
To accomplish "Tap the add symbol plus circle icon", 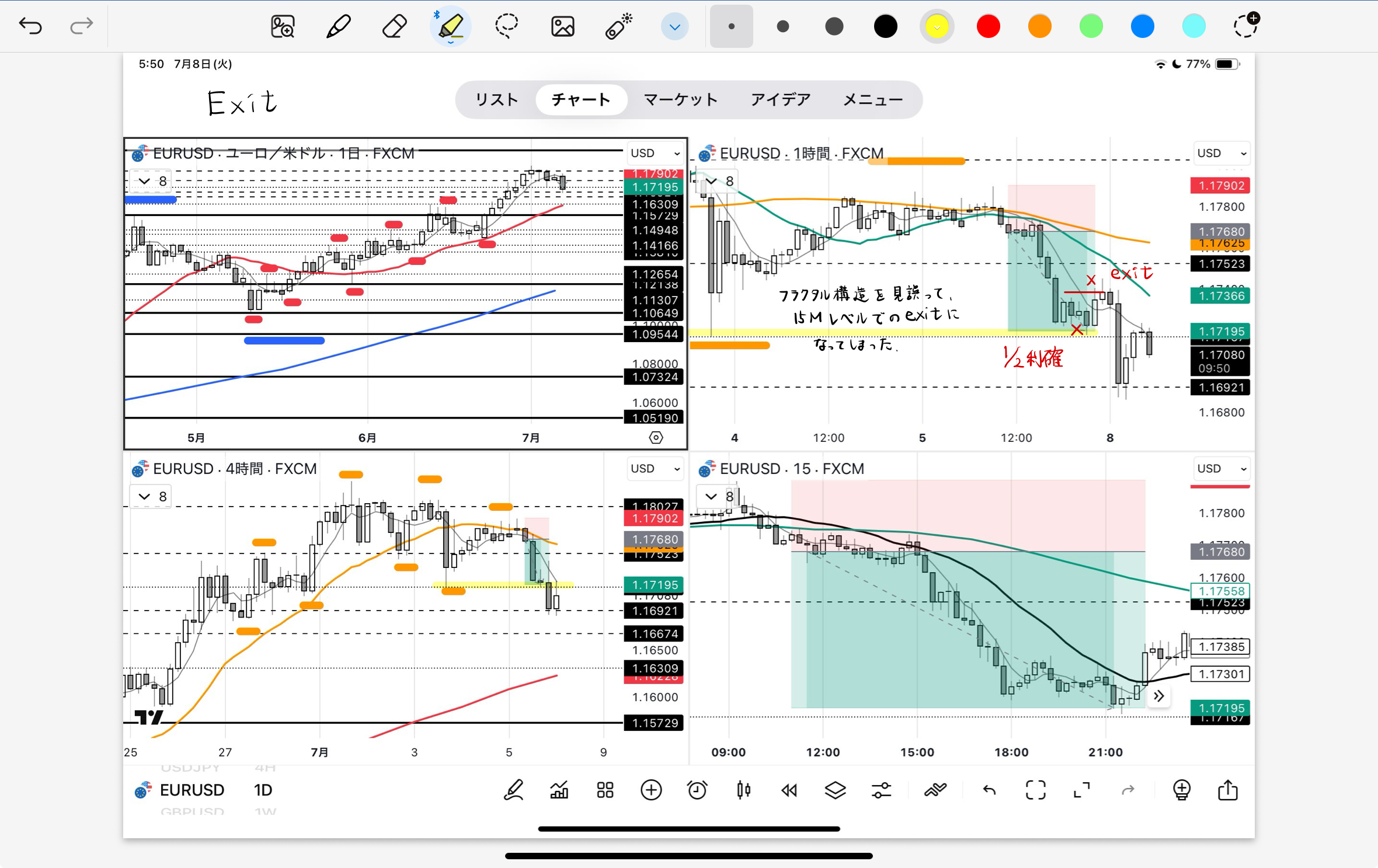I will [x=651, y=790].
